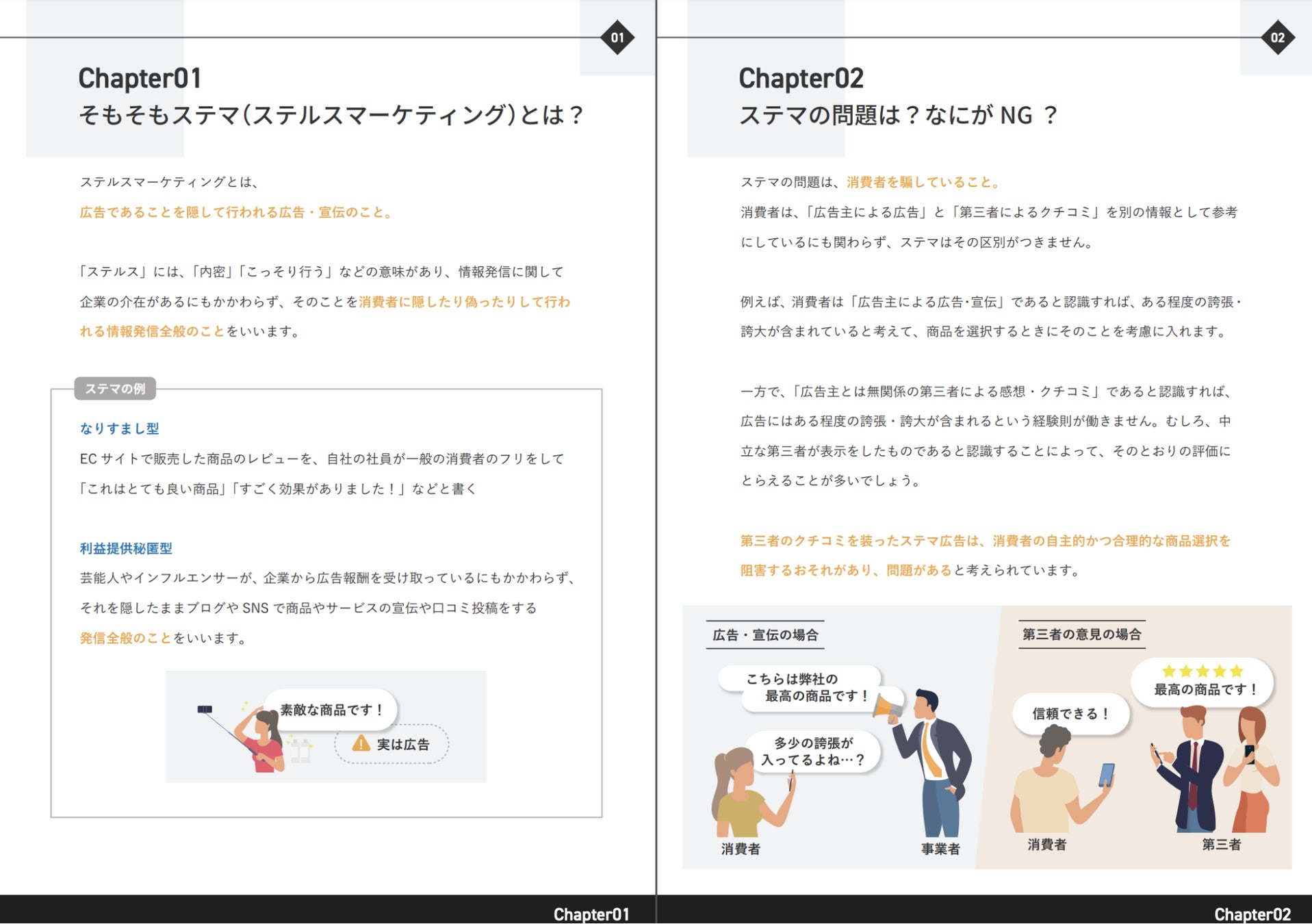Click the line starting ステルスマーケティングとは、
Screen dimensions: 1312x924
(170, 182)
